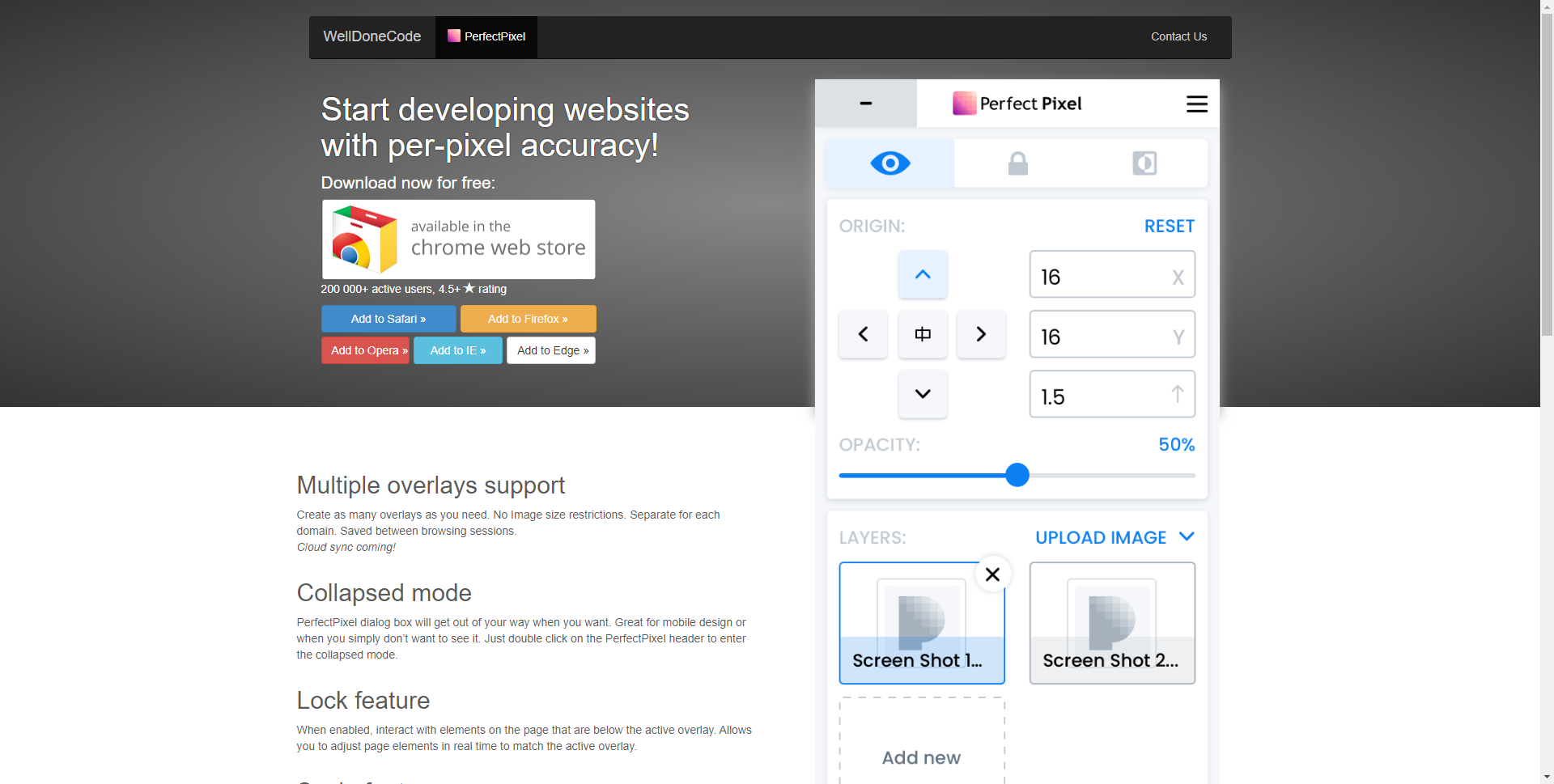This screenshot has height=784, width=1554.
Task: Click the Cloud sync coming! text
Action: 346,548
